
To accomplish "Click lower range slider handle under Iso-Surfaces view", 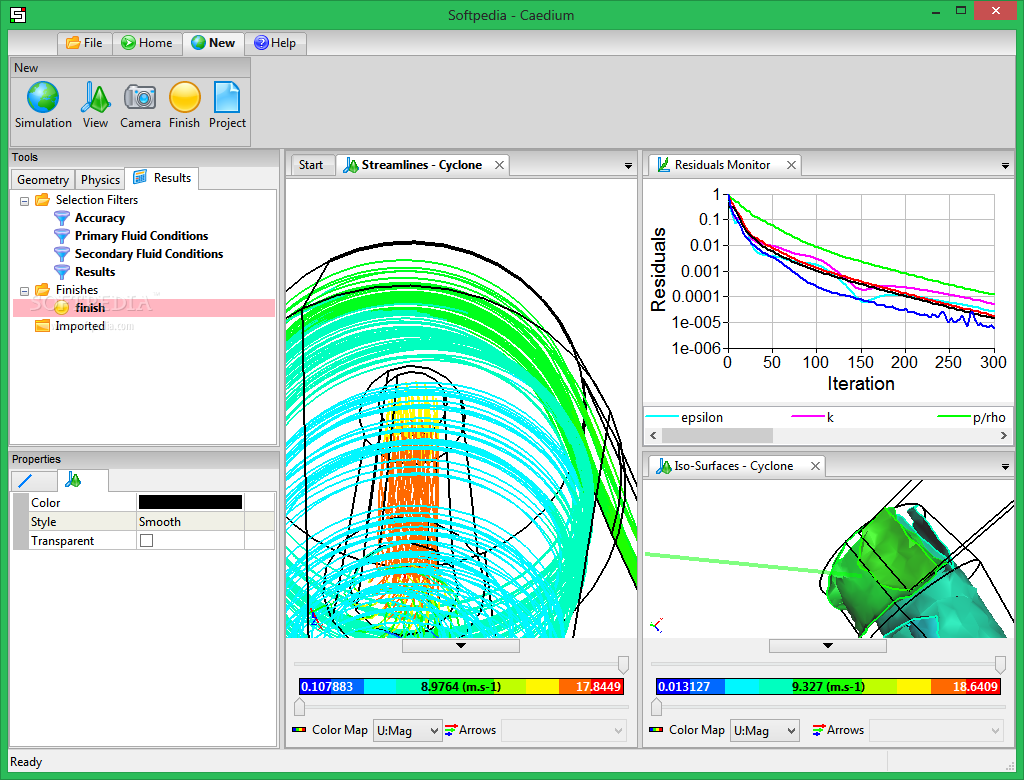I will point(656,707).
